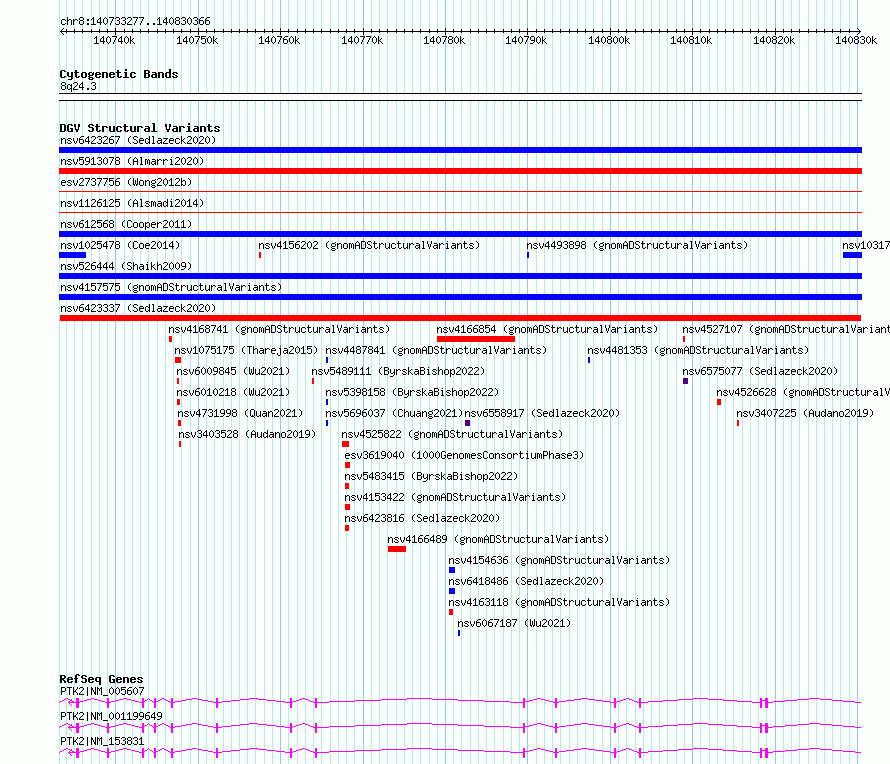Open nsv3403528 (Audano2019) label
This screenshot has width=890, height=764.
tap(247, 434)
